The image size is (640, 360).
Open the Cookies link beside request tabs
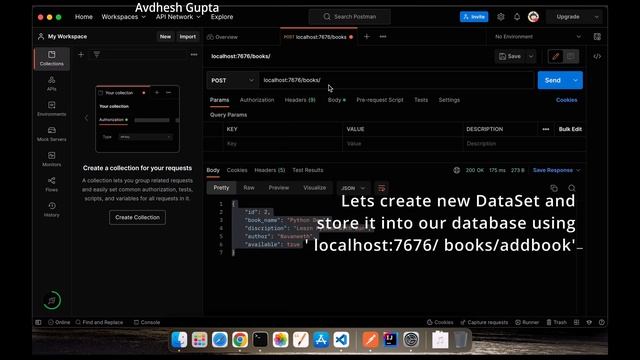(x=567, y=100)
